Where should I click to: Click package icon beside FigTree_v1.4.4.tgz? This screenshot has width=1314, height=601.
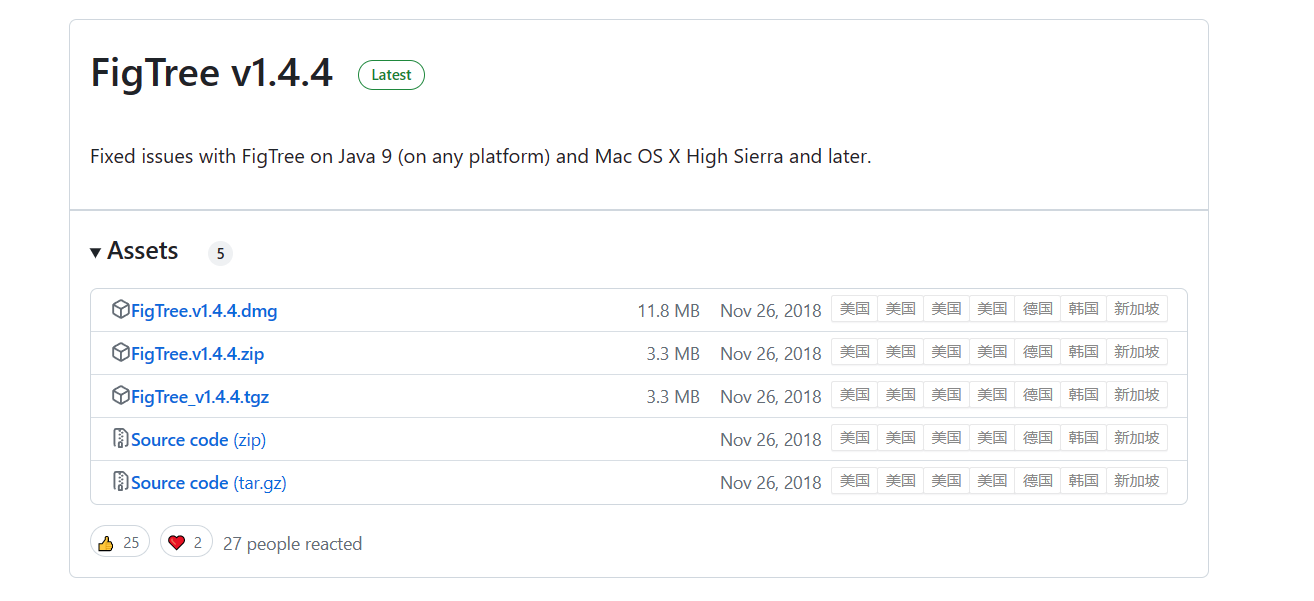(121, 396)
